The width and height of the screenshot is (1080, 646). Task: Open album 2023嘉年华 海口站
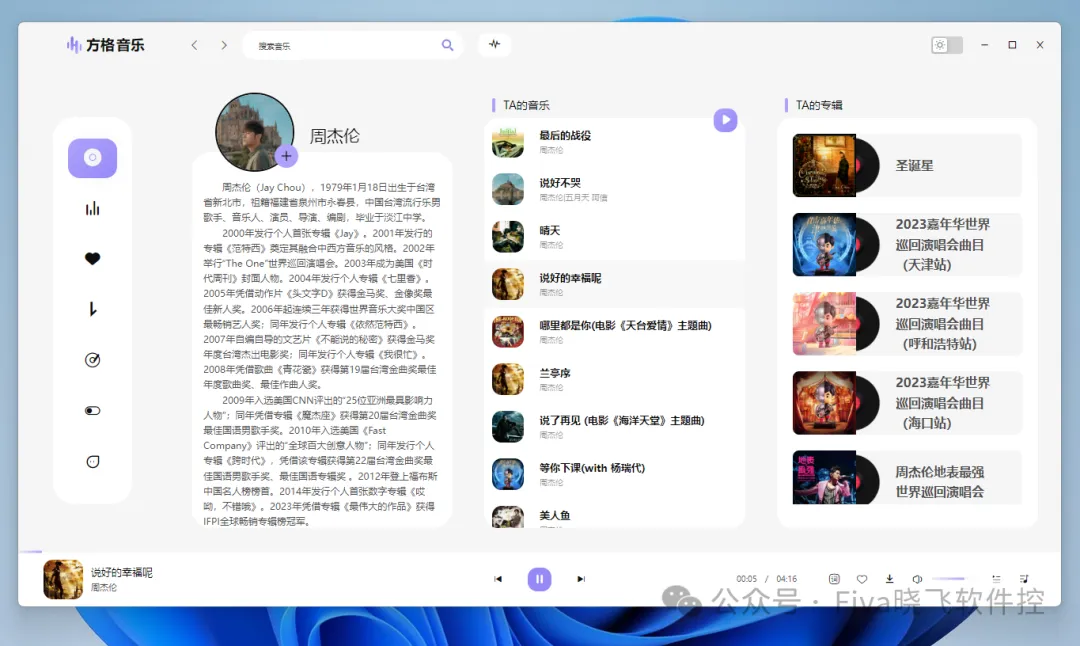906,403
